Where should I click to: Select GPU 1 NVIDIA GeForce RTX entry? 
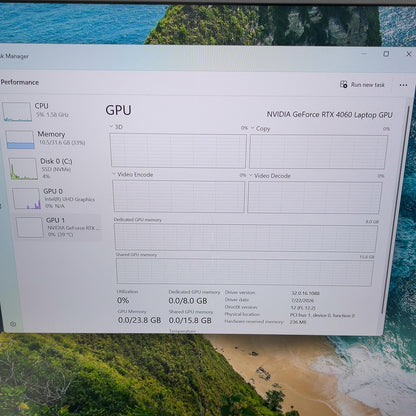pos(58,227)
